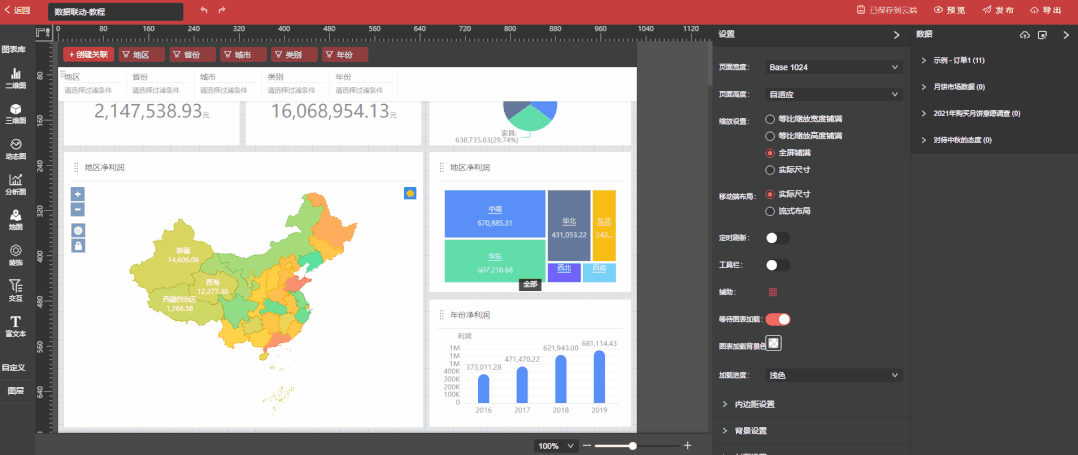
Task: Open the 分析图 chart category
Action: pyautogui.click(x=15, y=184)
